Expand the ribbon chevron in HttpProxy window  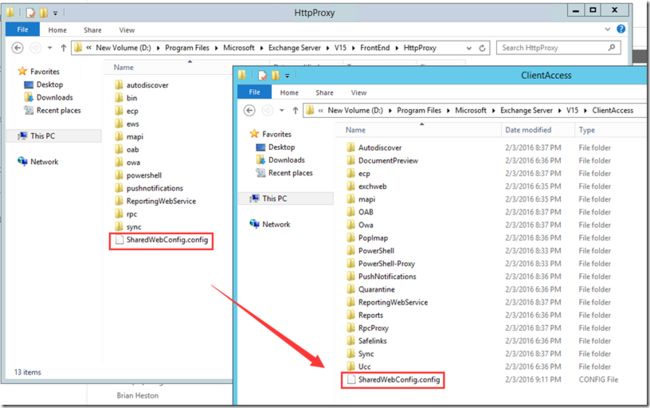point(607,29)
